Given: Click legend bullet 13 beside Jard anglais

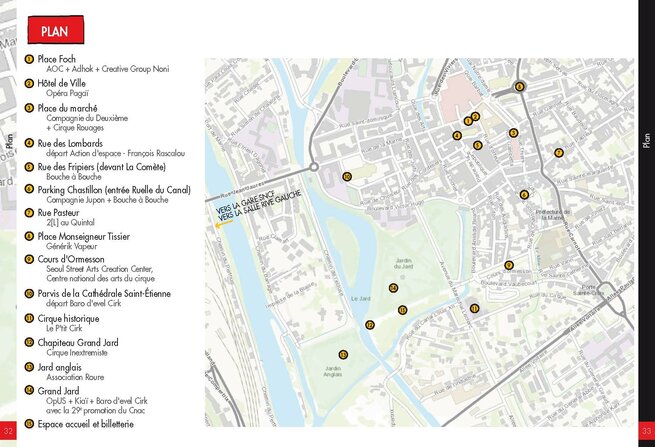Looking at the screenshot, I should (29, 367).
